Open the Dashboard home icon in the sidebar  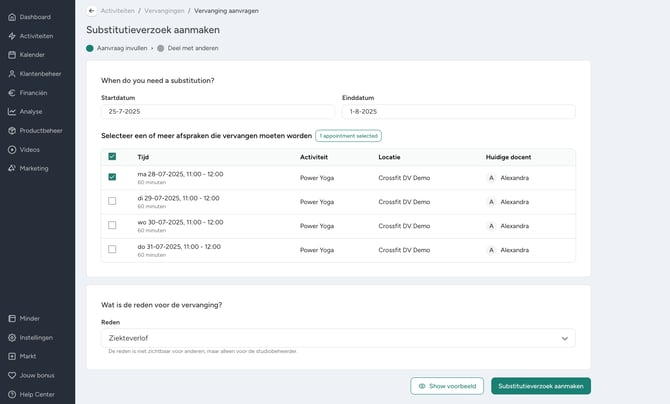(12, 17)
